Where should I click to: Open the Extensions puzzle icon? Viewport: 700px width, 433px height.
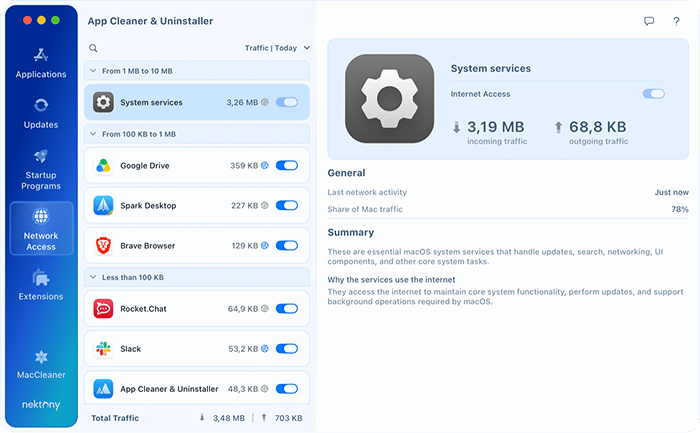pos(41,278)
